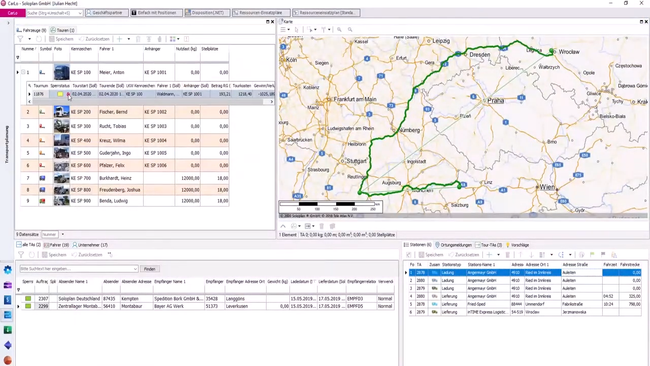Click the truck photo thumbnail of KE SP 100

[x=61, y=72]
